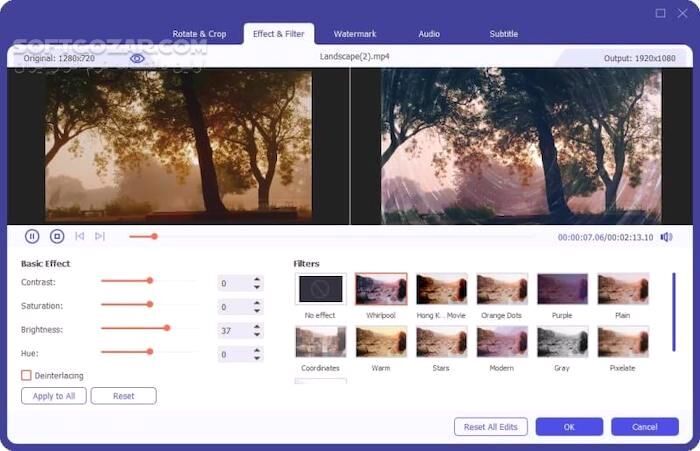Apply the Gray filter
The height and width of the screenshot is (451, 700).
pyautogui.click(x=562, y=342)
